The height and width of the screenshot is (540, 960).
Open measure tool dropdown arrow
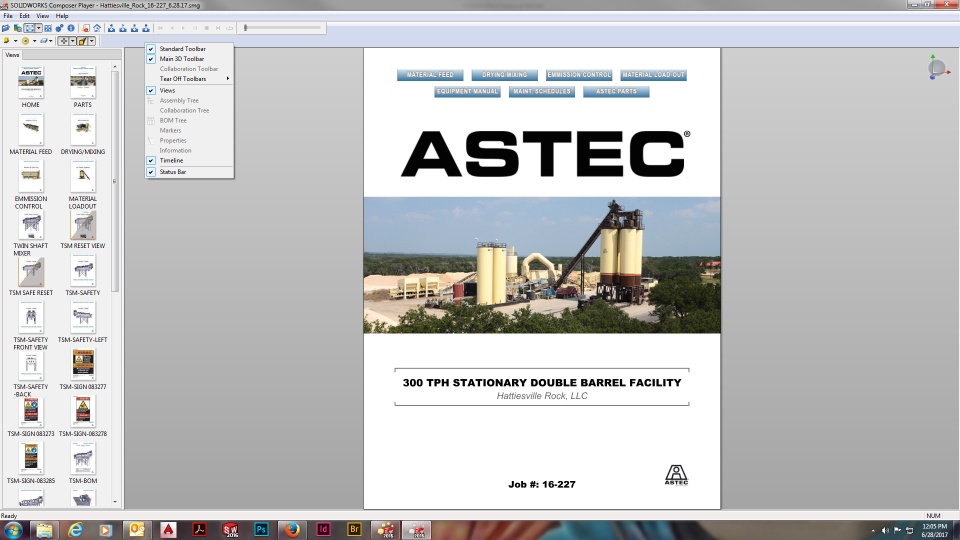[x=92, y=41]
